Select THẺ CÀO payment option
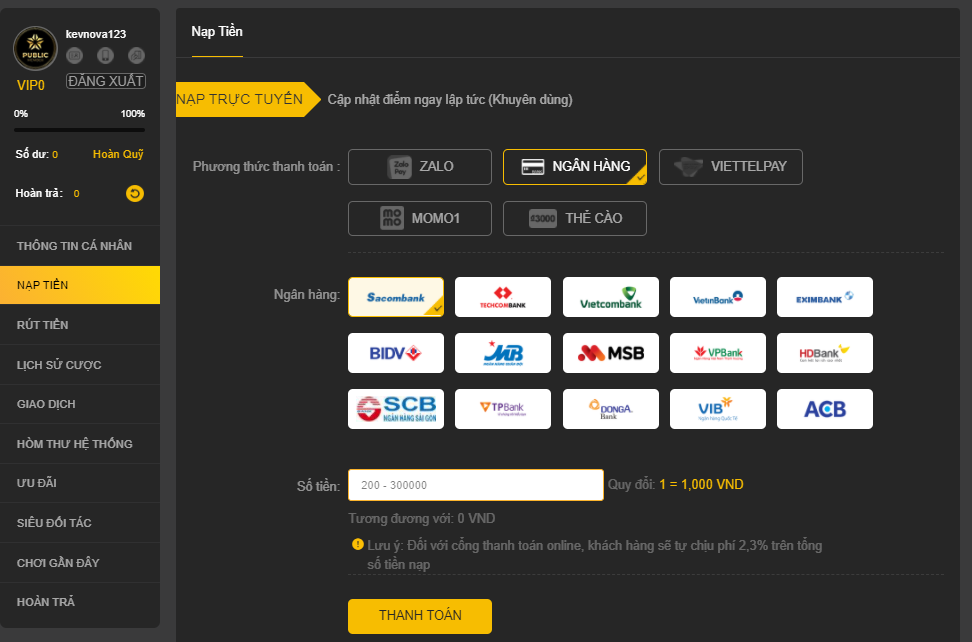 (x=575, y=219)
